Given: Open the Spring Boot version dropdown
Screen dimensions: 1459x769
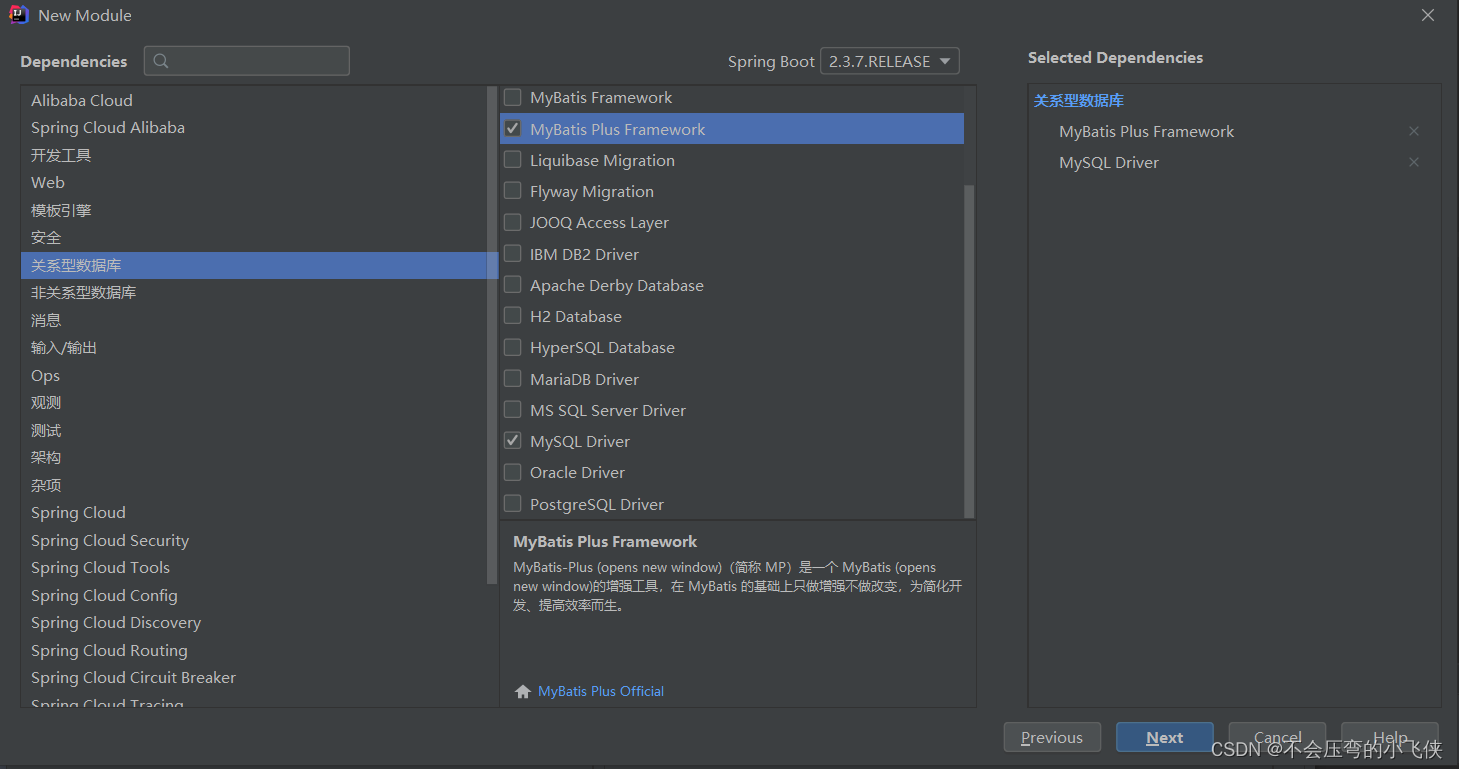Looking at the screenshot, I should point(889,61).
